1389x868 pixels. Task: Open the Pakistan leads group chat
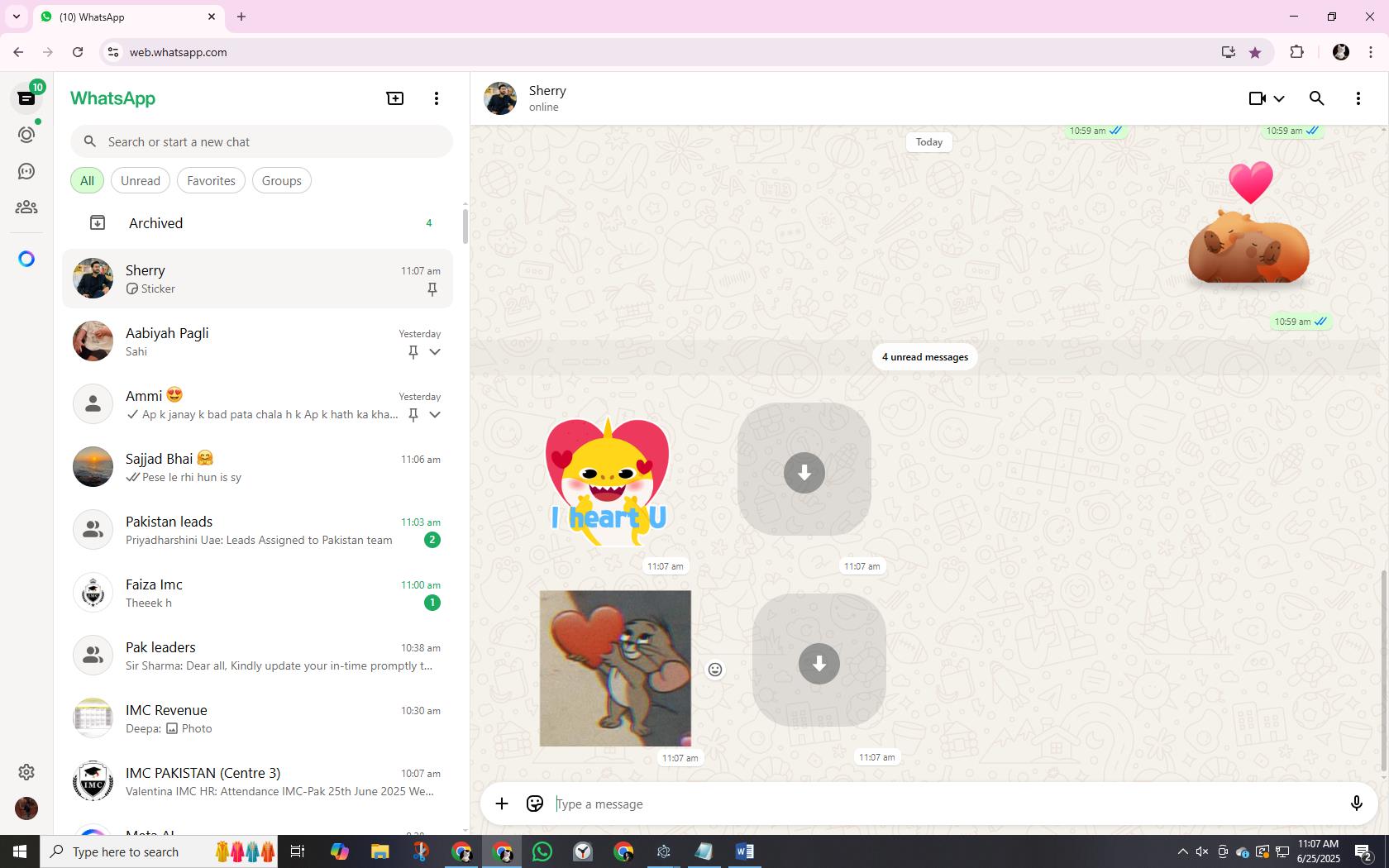(258, 530)
